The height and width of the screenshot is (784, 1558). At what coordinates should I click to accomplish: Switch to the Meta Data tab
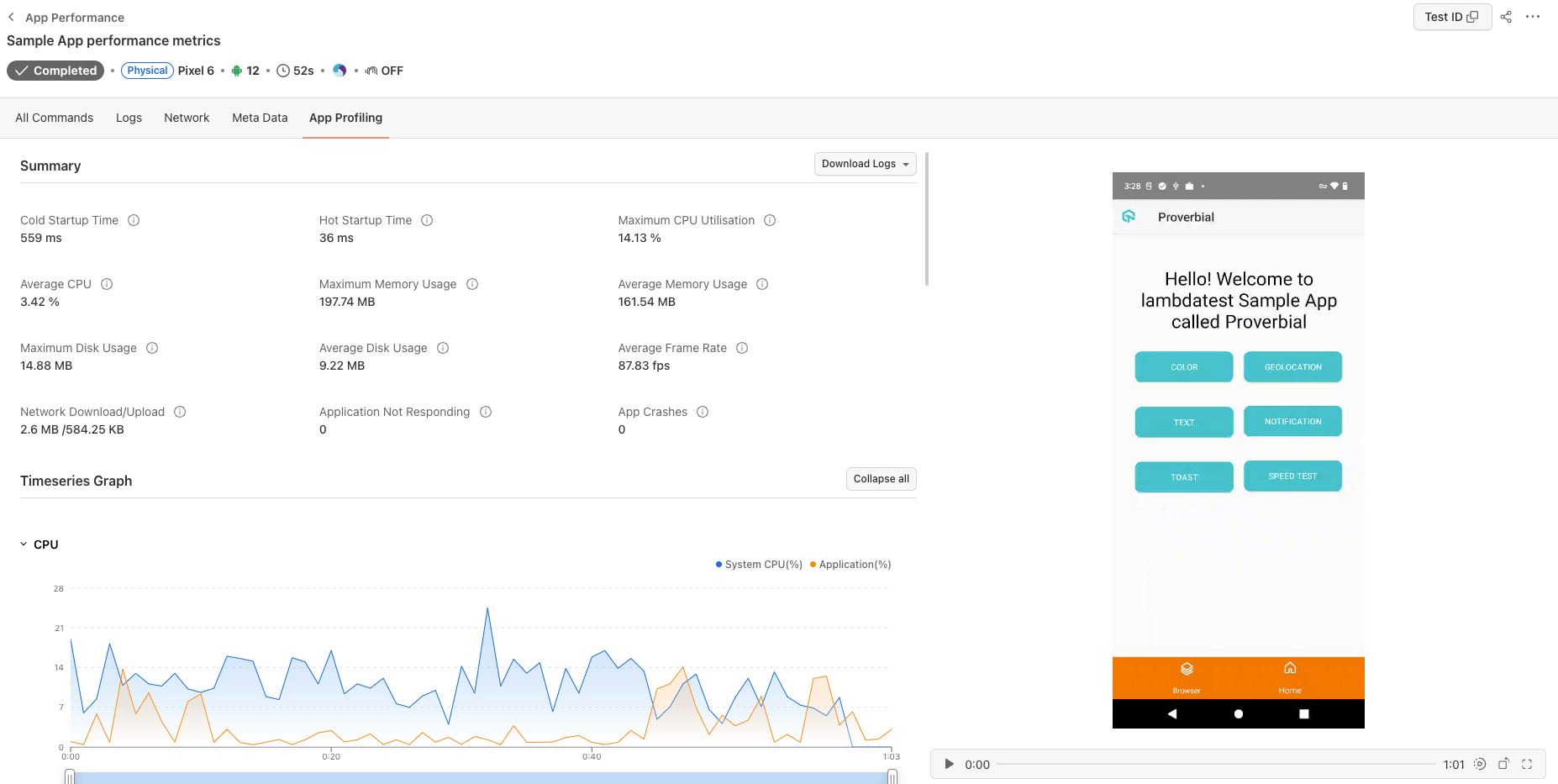tap(260, 118)
